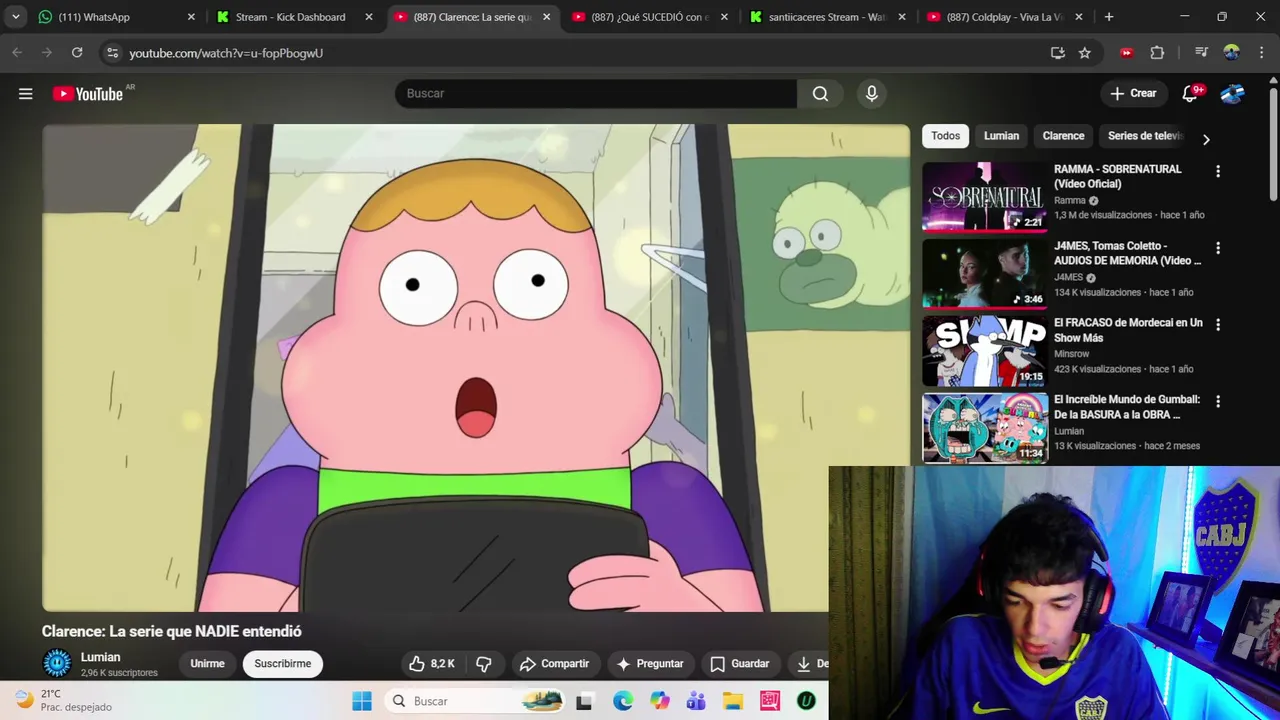1280x720 pixels.
Task: Switch to the Stream - Kick Dashboard tab
Action: 292,17
